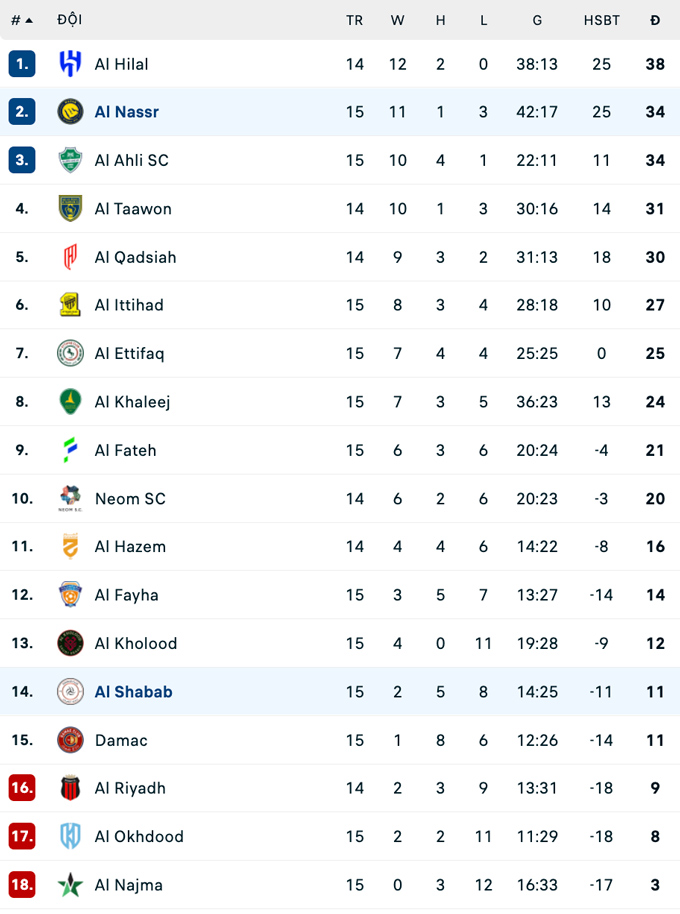Image resolution: width=680 pixels, height=914 pixels.
Task: Open the Al Nassr team name link
Action: pyautogui.click(x=127, y=112)
